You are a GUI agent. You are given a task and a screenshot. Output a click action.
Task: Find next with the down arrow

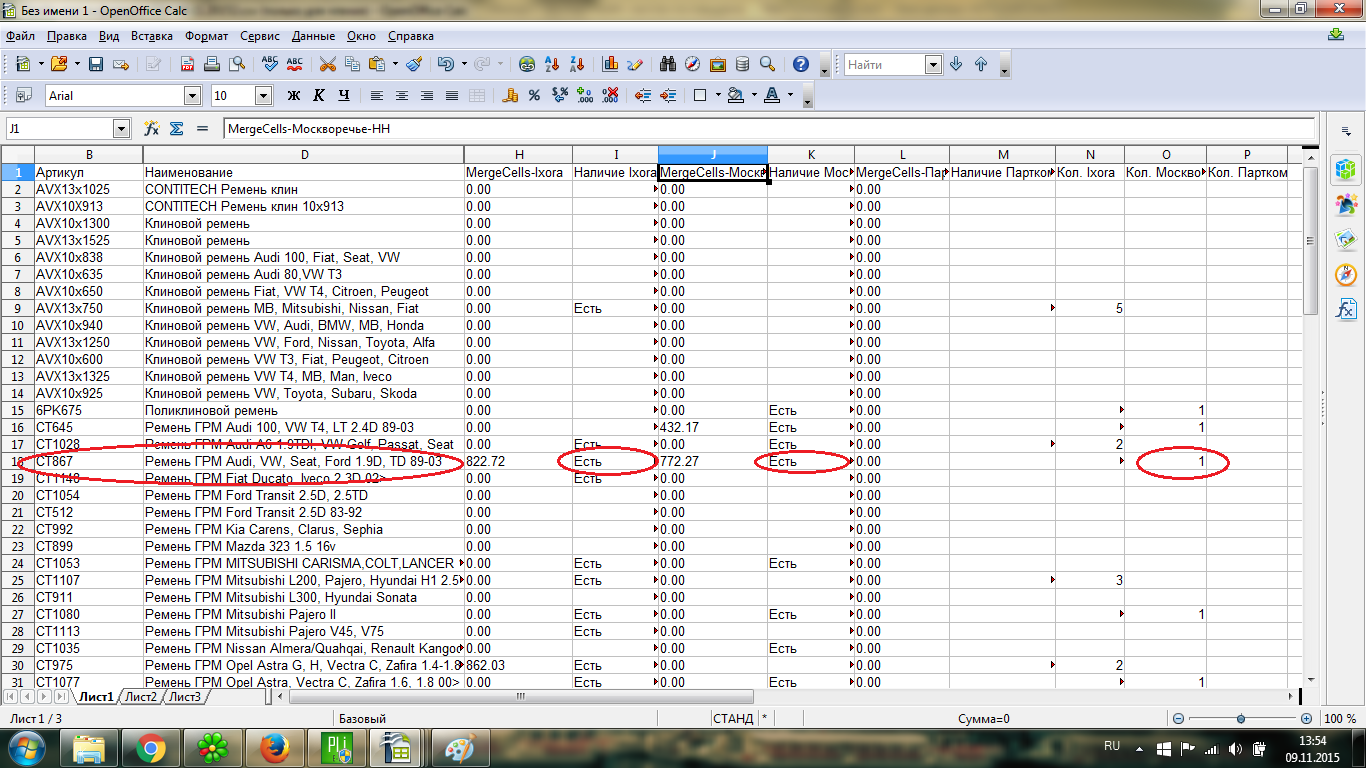pos(956,64)
